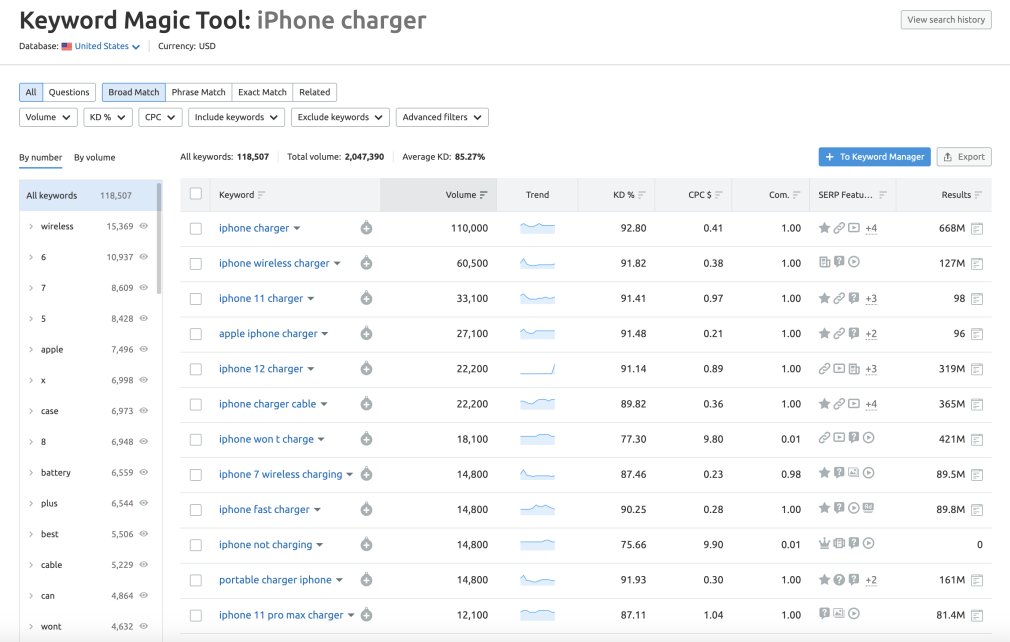The height and width of the screenshot is (642, 1010).
Task: Click SERP snapshot icon for iphone fast charger
Action: pos(977,510)
